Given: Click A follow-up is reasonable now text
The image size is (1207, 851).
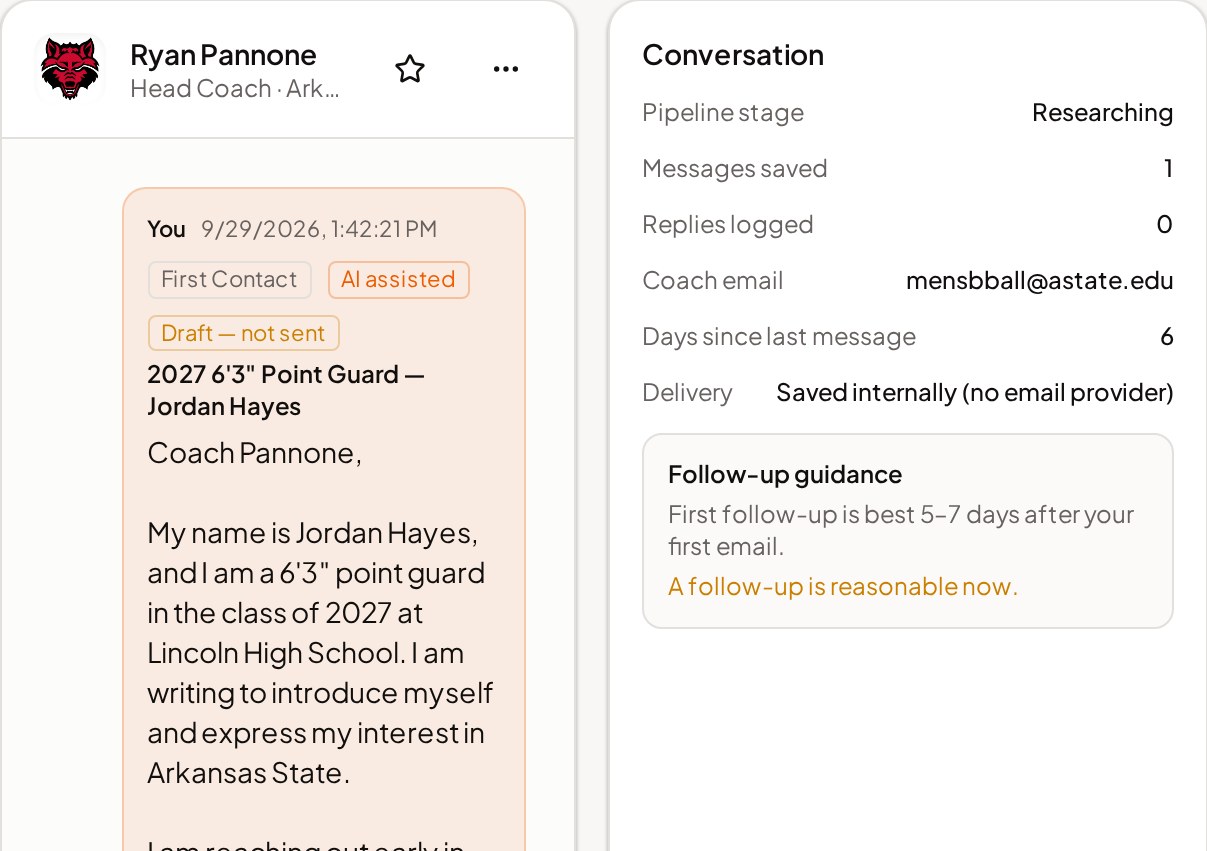Looking at the screenshot, I should 843,586.
